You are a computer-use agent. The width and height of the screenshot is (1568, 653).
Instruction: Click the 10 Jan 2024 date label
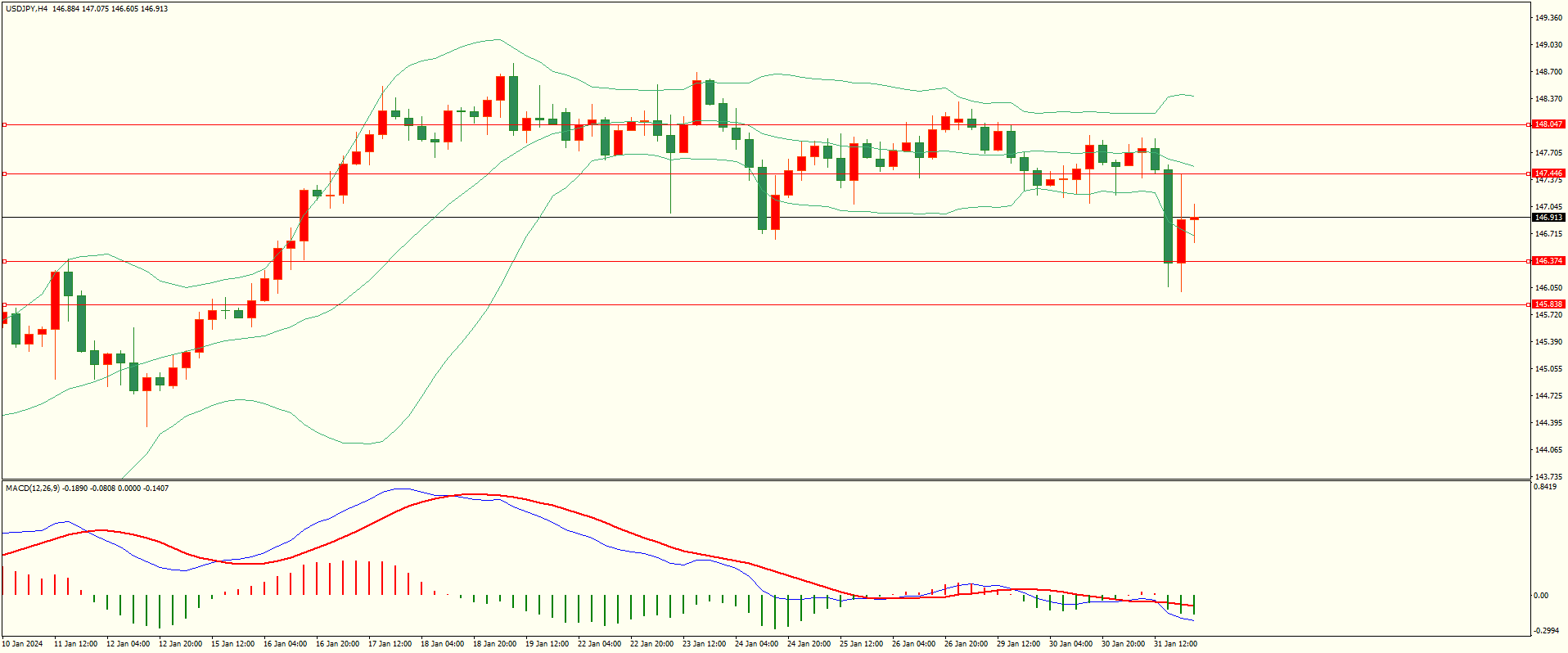pos(23,644)
